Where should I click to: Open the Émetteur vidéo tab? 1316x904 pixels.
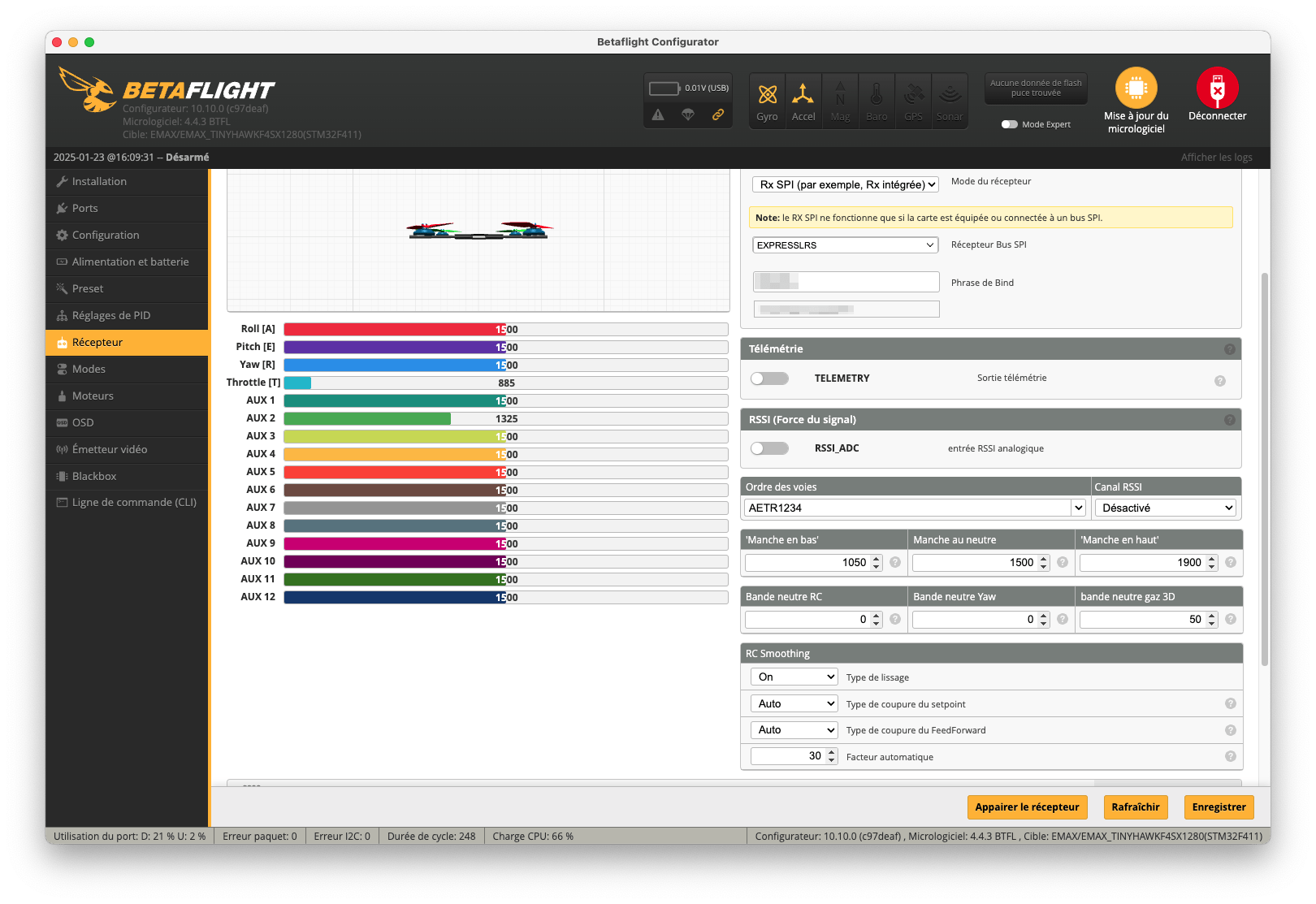[x=127, y=450]
